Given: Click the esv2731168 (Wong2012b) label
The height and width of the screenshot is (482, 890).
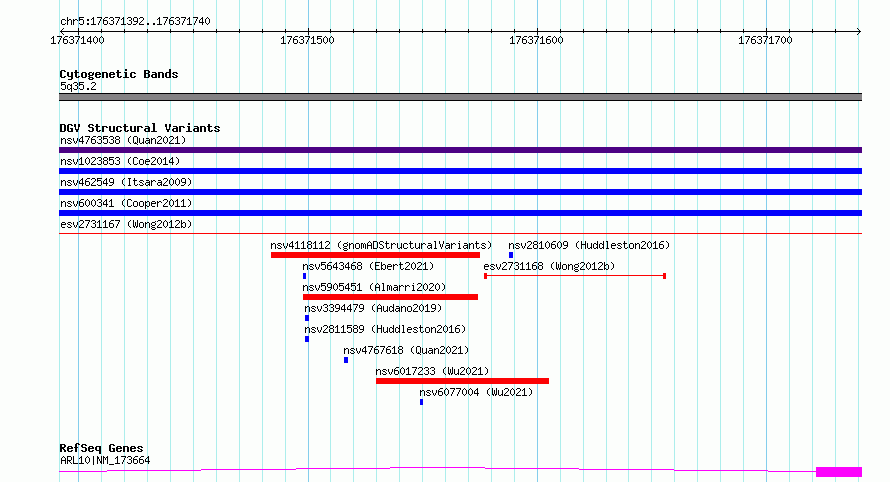Looking at the screenshot, I should click(x=549, y=266).
